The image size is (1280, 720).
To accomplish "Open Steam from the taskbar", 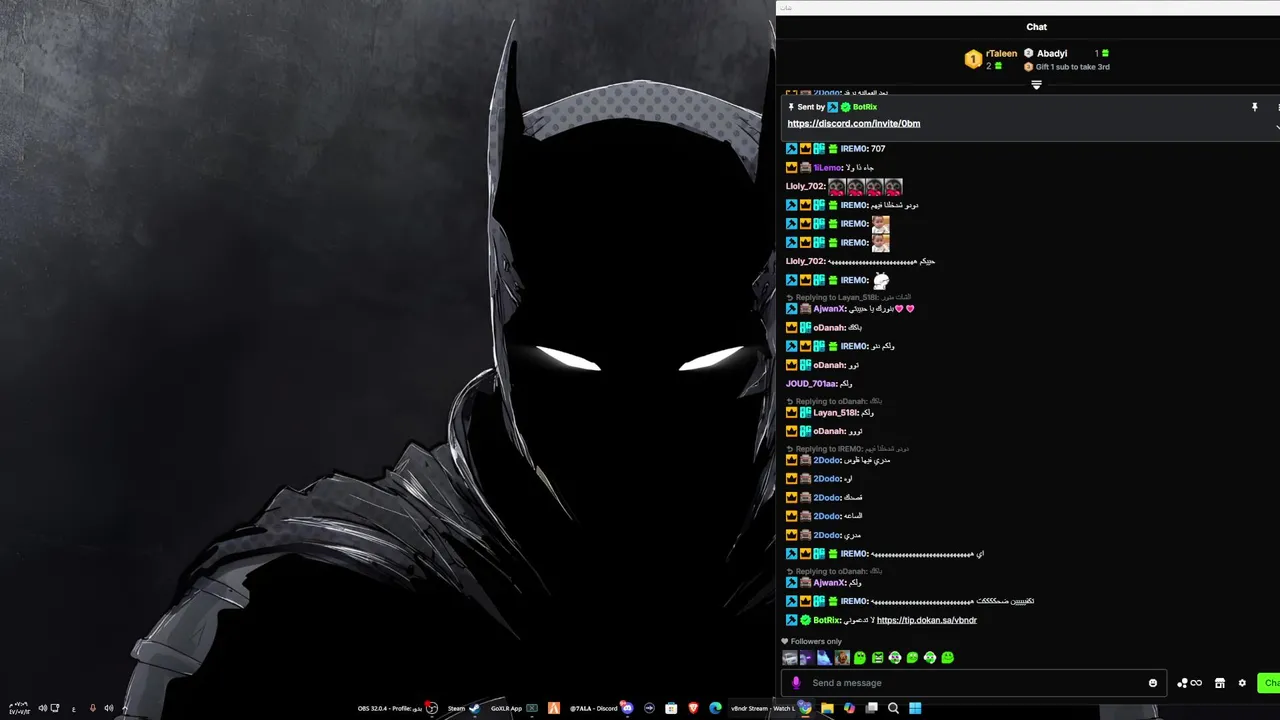I will (x=463, y=708).
